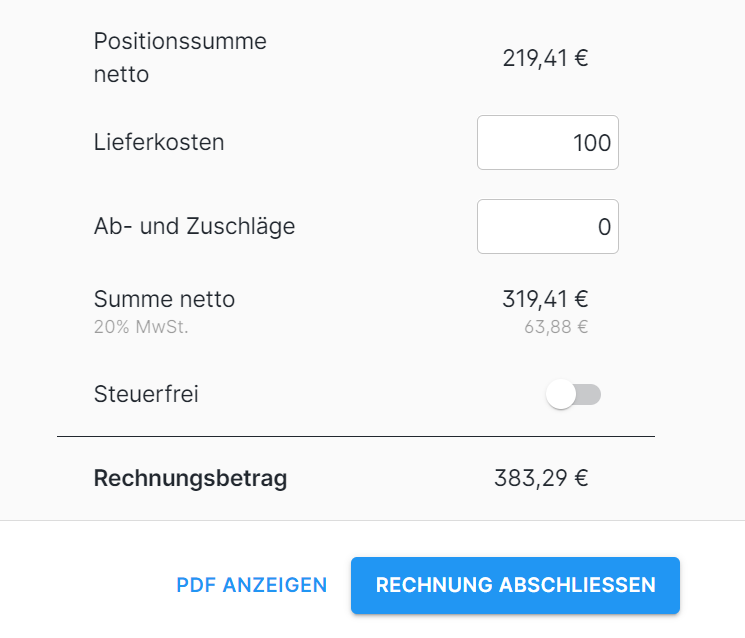Screen dimensions: 745x638
Task: Select the 63,88 € tax amount
Action: pos(556,325)
